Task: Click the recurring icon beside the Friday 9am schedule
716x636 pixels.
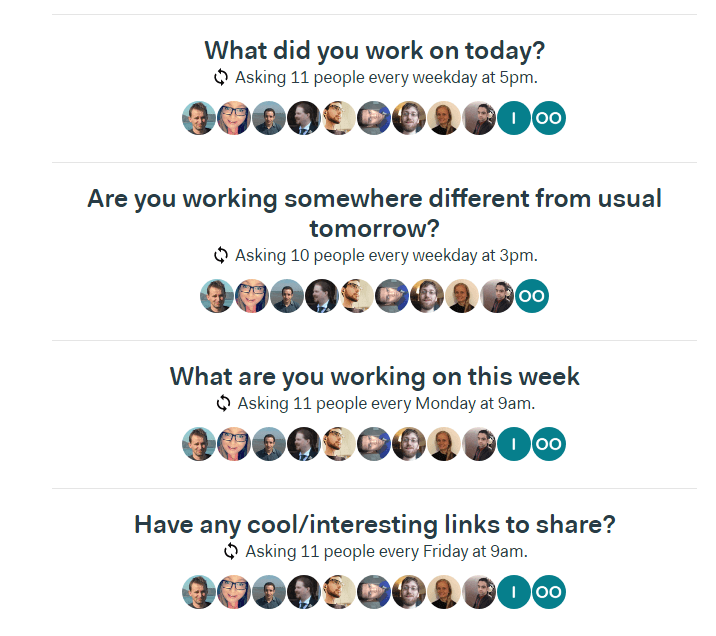Action: pyautogui.click(x=231, y=551)
